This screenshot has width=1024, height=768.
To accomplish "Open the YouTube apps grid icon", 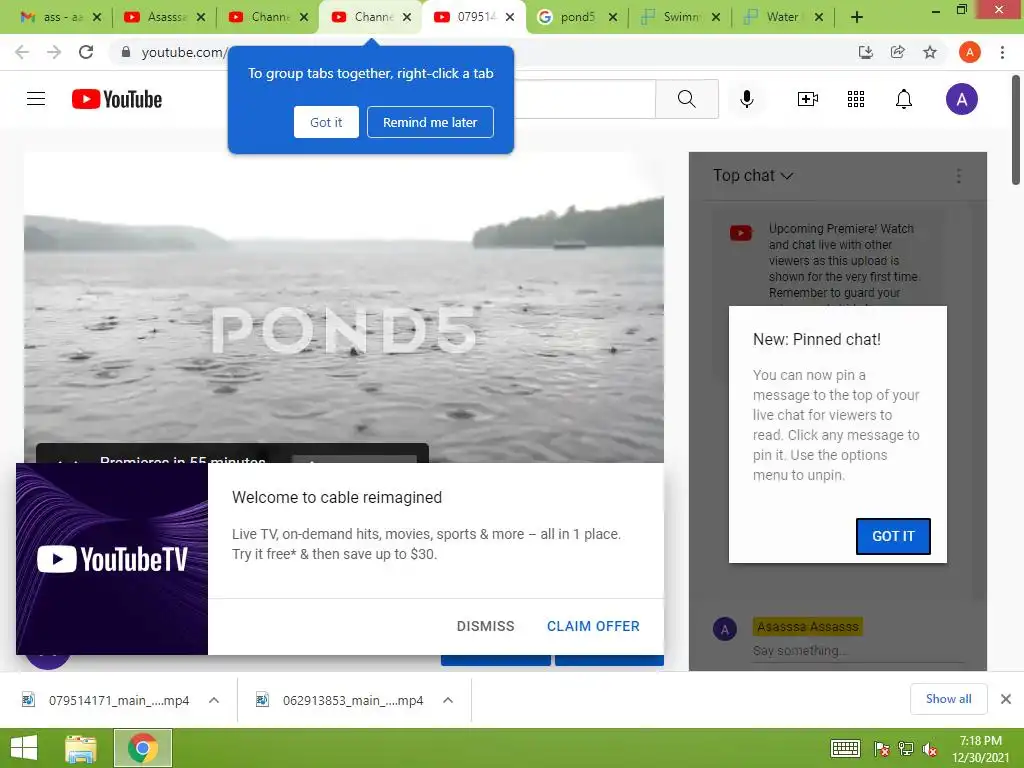I will (x=856, y=99).
